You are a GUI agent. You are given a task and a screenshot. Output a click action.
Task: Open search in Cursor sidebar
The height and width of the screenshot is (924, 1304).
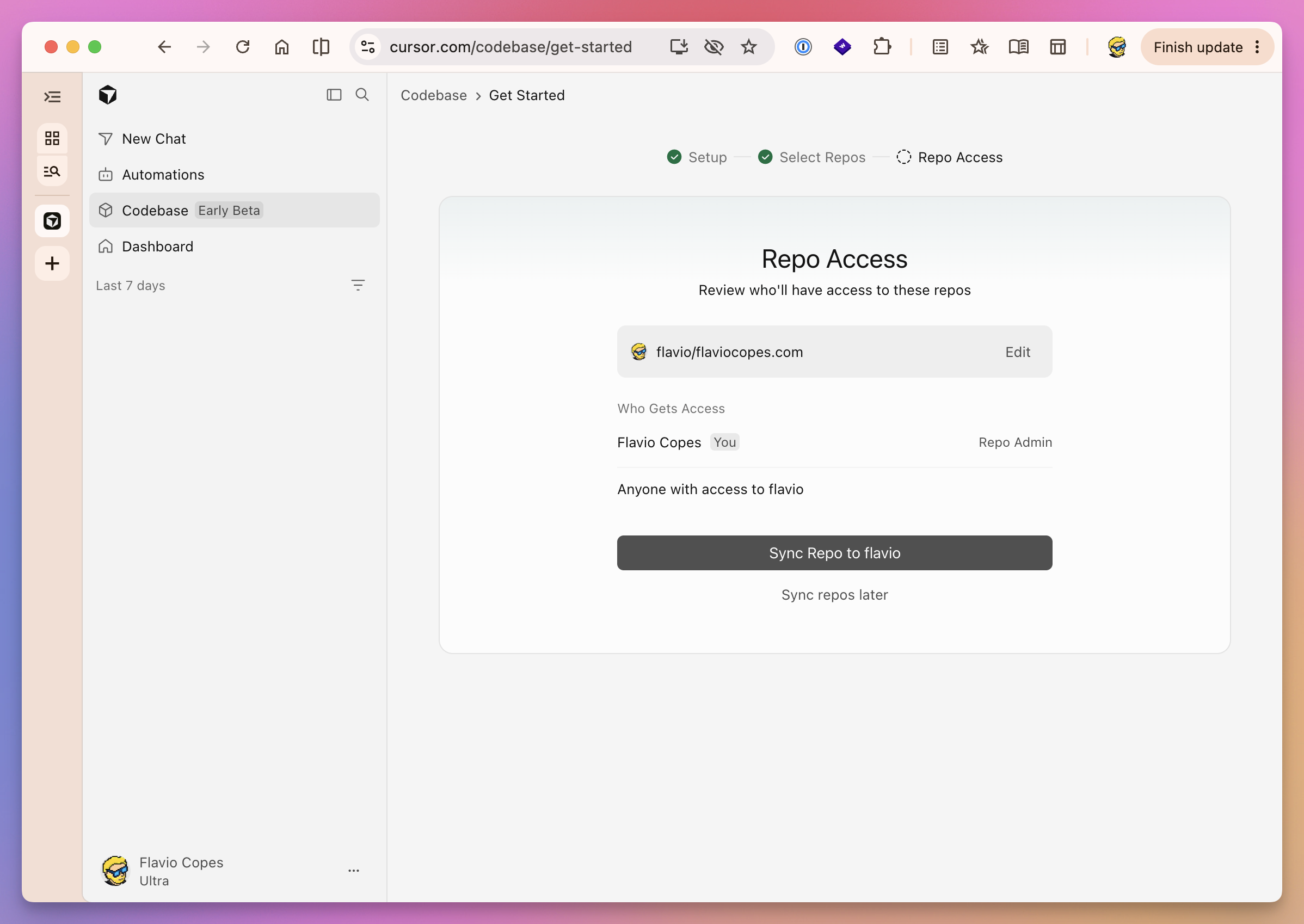tap(362, 95)
